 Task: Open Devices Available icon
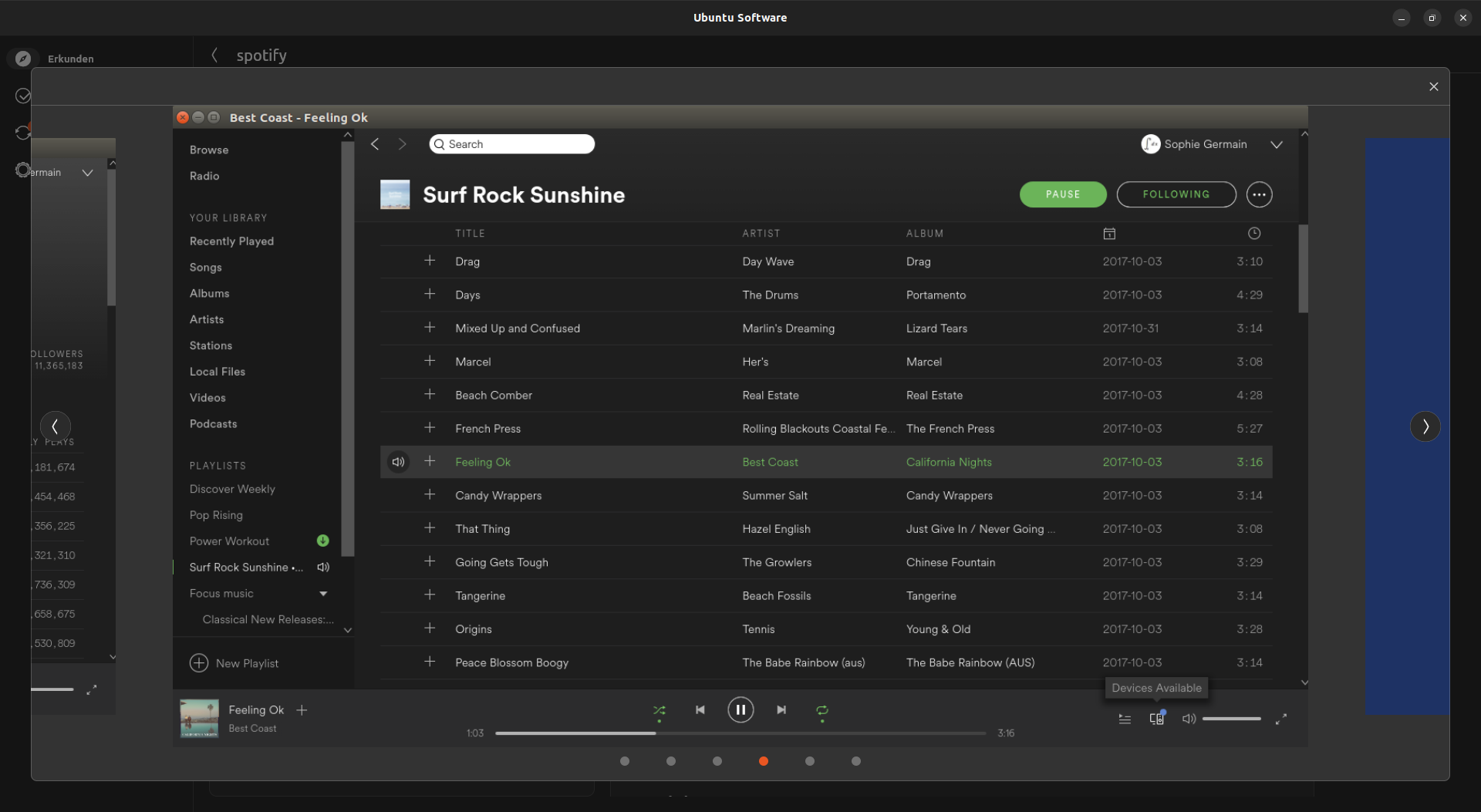pos(1157,718)
